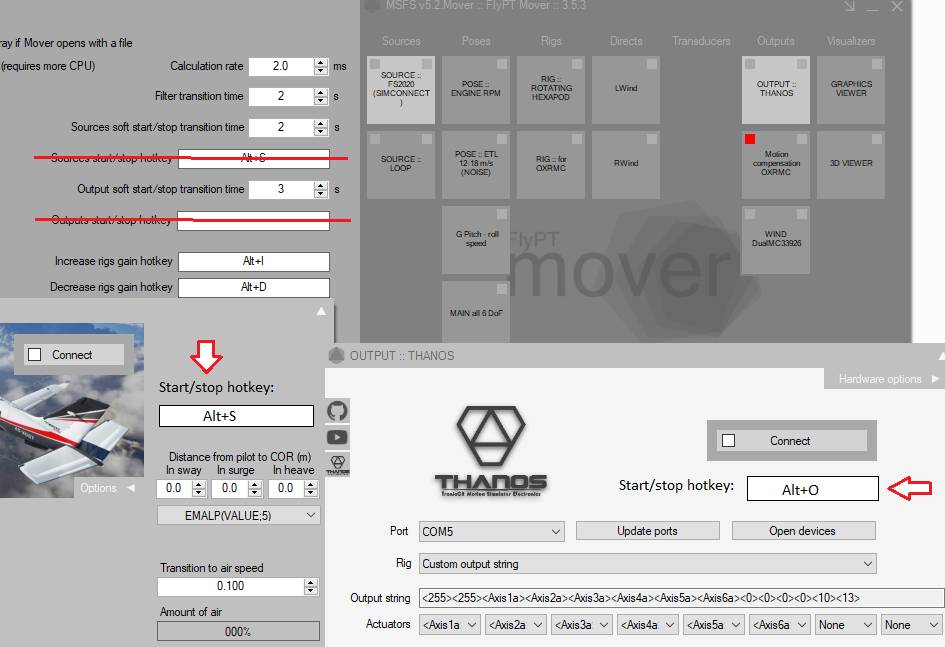
Task: Toggle the Connect checkbox in the source panel
Action: coord(35,355)
